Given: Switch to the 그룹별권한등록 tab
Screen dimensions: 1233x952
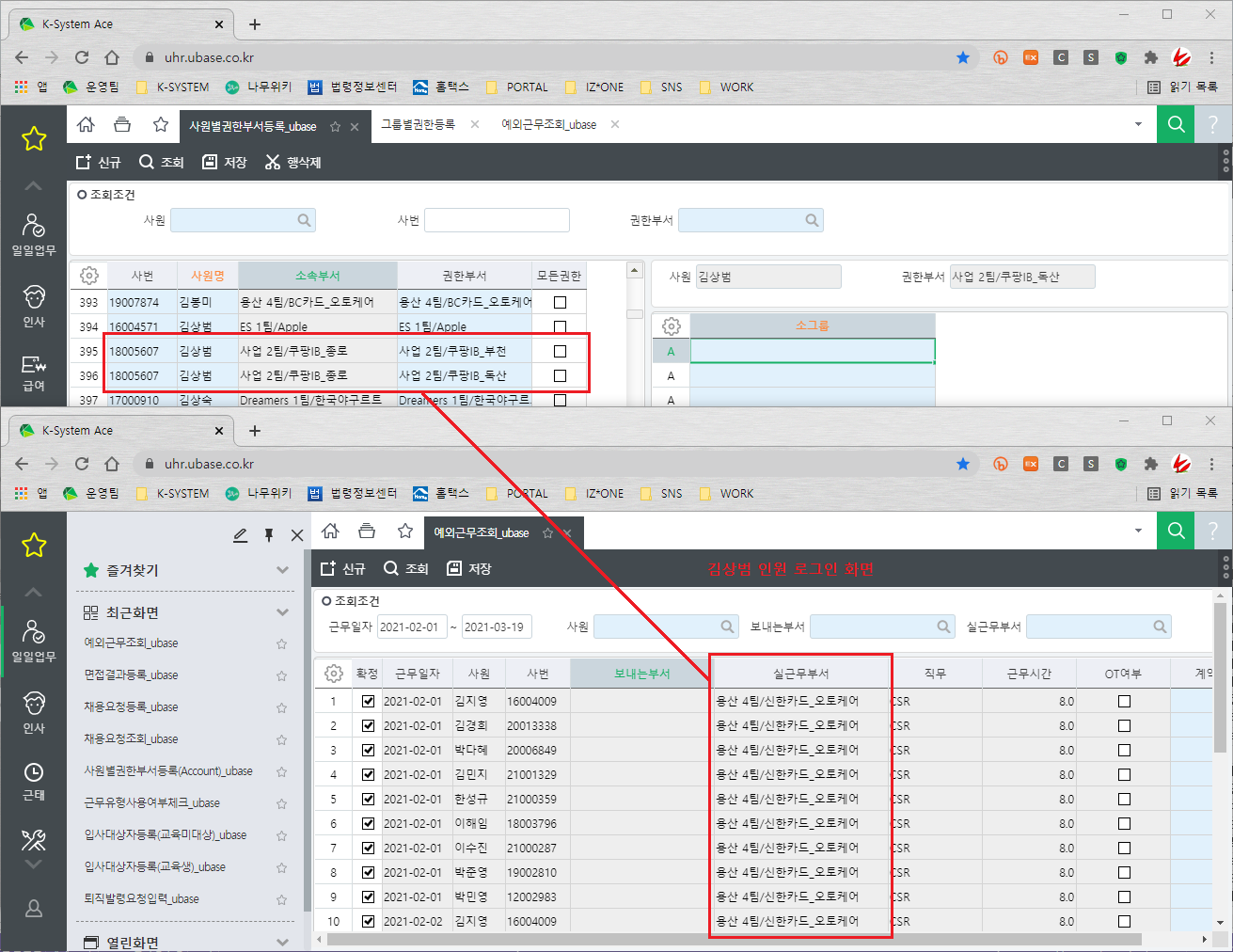Looking at the screenshot, I should click(418, 124).
